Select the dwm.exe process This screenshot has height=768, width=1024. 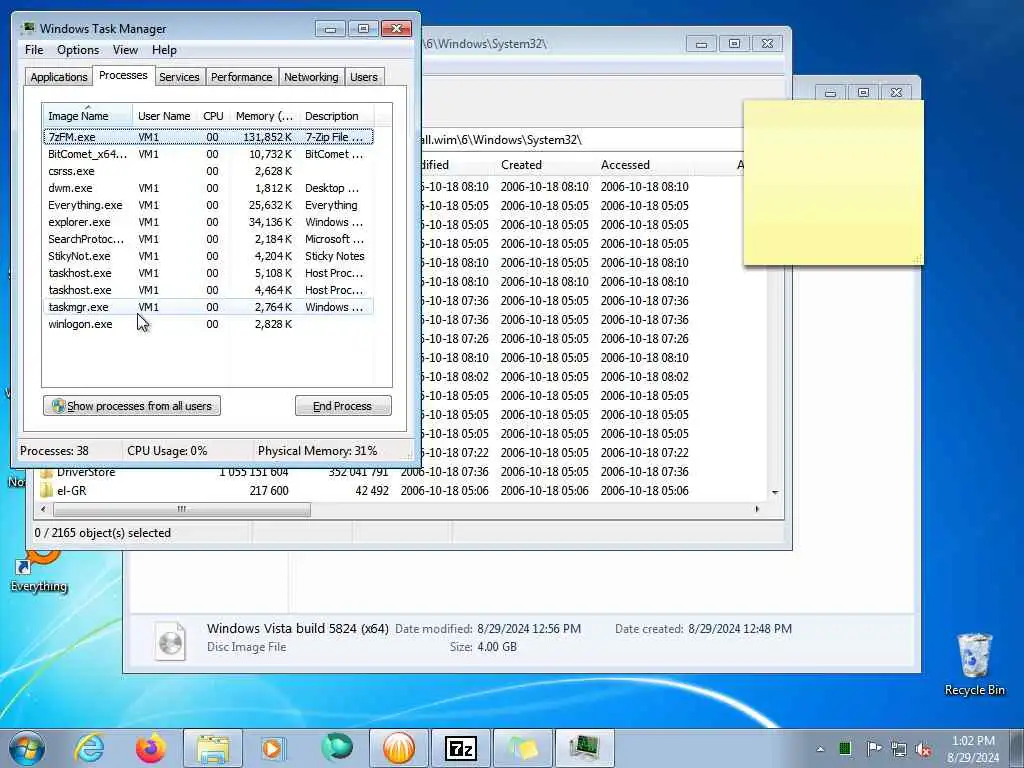pyautogui.click(x=208, y=188)
